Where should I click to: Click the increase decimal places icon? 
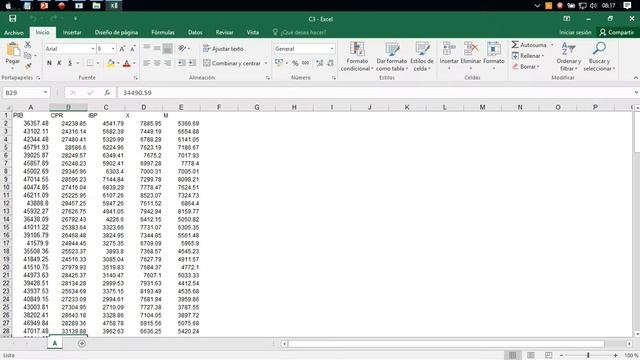click(320, 63)
